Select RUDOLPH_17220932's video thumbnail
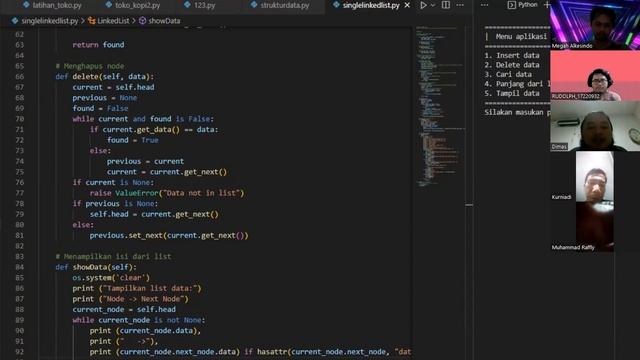Screen dimensions: 640x360 [595, 76]
